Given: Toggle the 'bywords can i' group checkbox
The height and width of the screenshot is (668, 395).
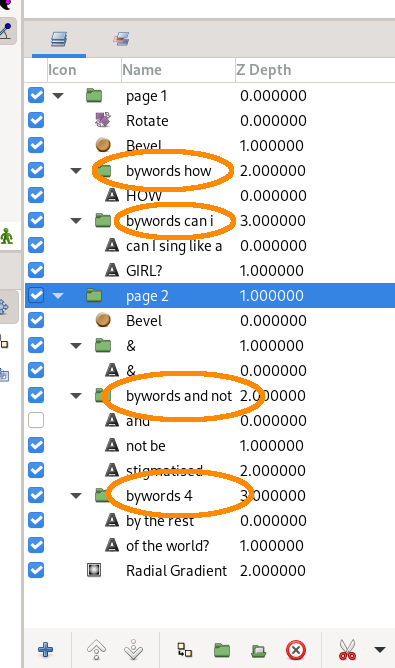Looking at the screenshot, I should pos(36,220).
